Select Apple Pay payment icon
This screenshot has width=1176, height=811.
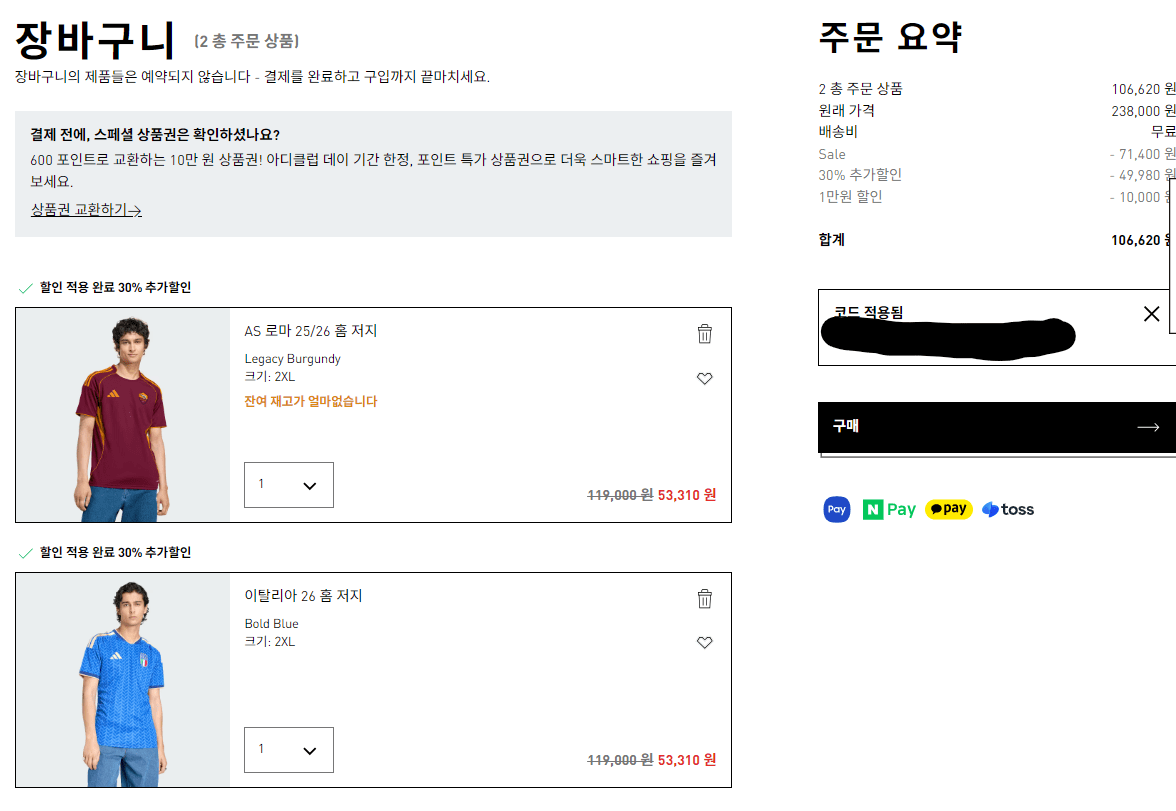pos(836,509)
